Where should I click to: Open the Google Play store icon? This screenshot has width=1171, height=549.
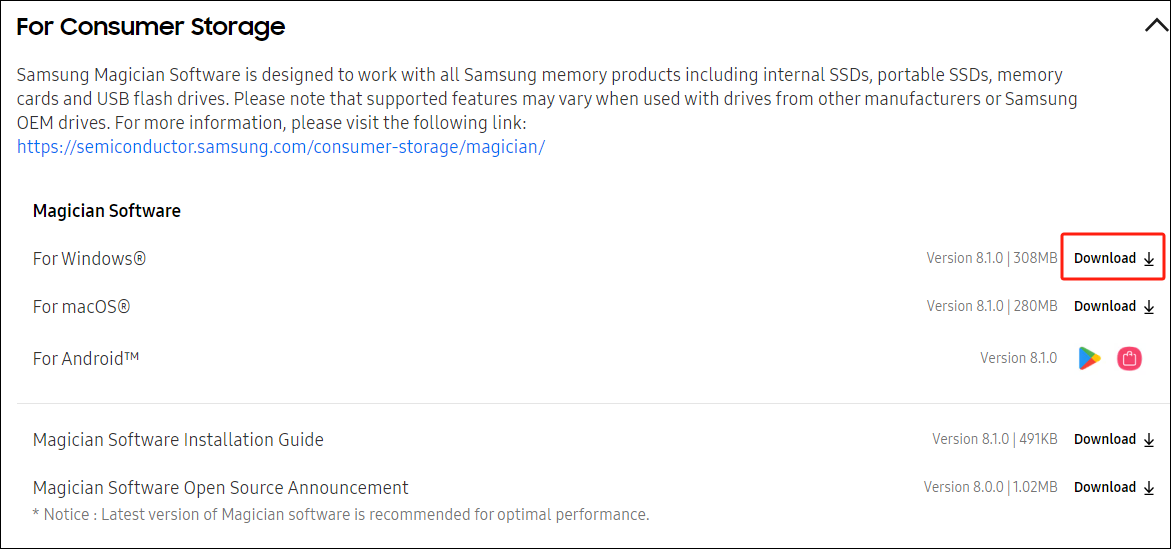point(1089,358)
